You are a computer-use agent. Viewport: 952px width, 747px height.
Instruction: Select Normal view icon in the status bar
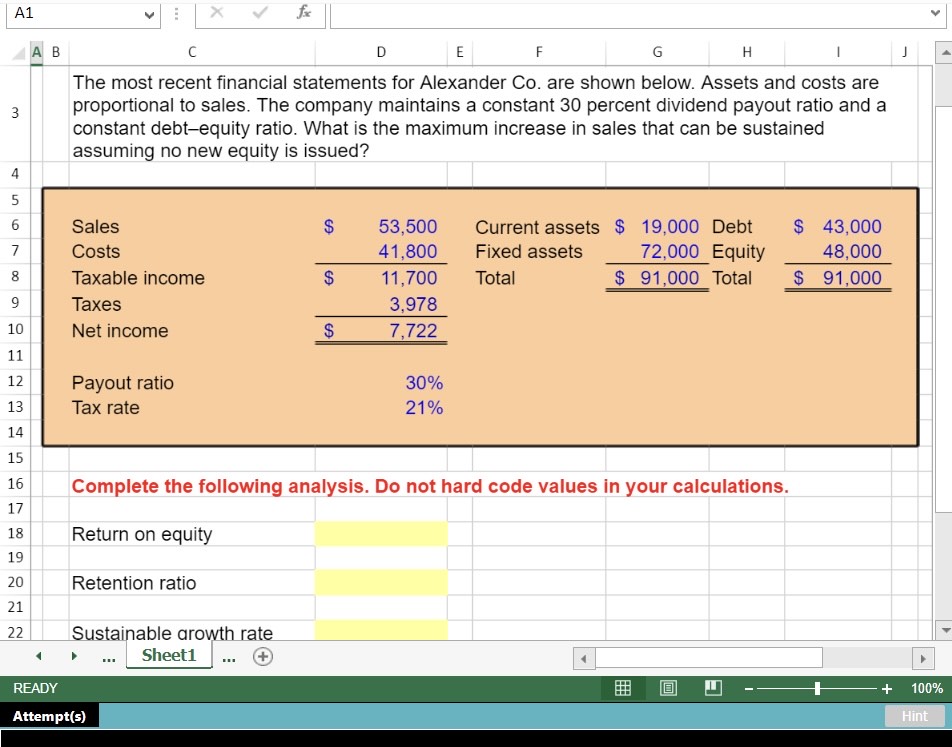click(x=624, y=688)
